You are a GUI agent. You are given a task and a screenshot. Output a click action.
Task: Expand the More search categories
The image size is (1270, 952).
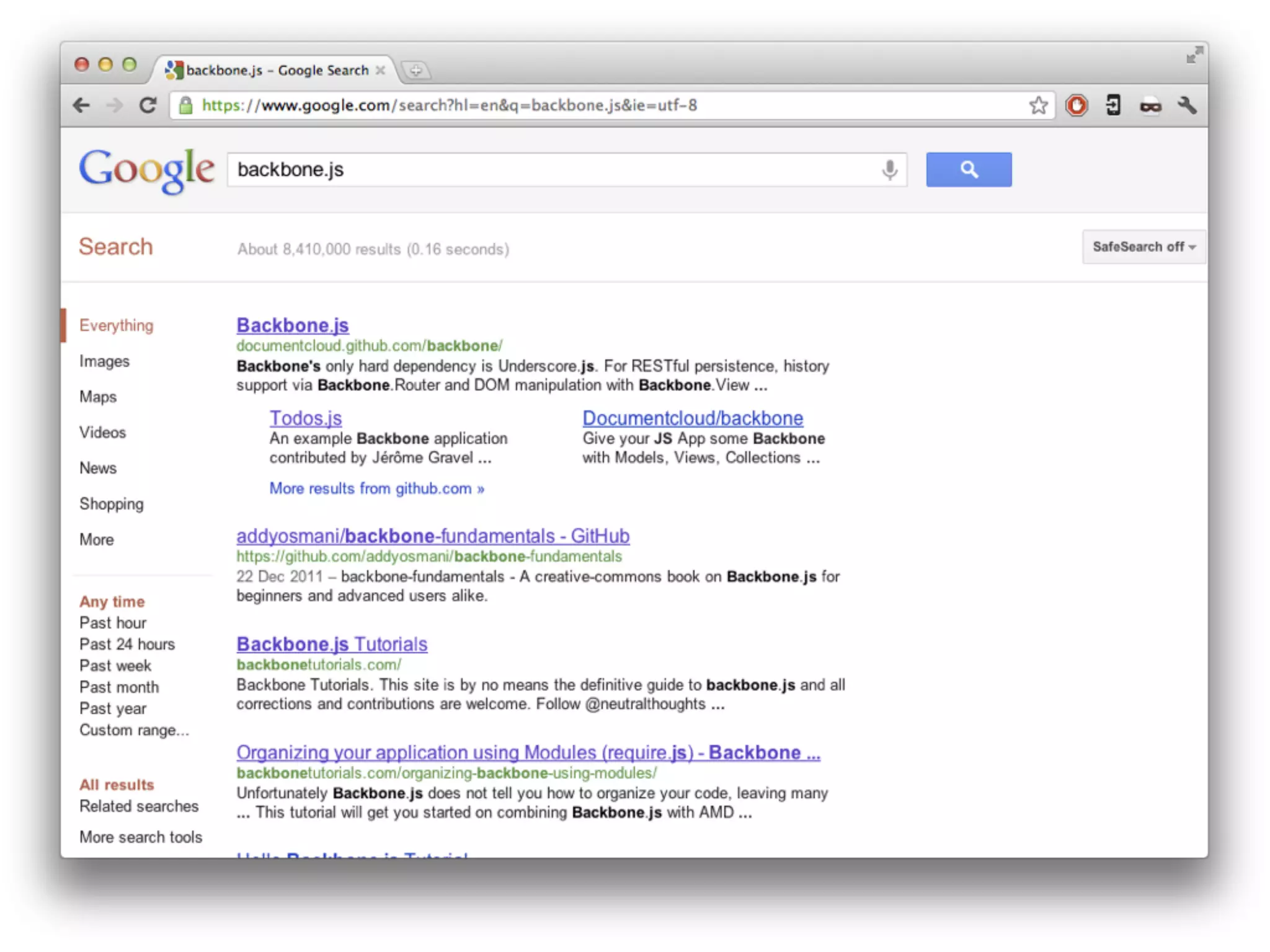97,540
